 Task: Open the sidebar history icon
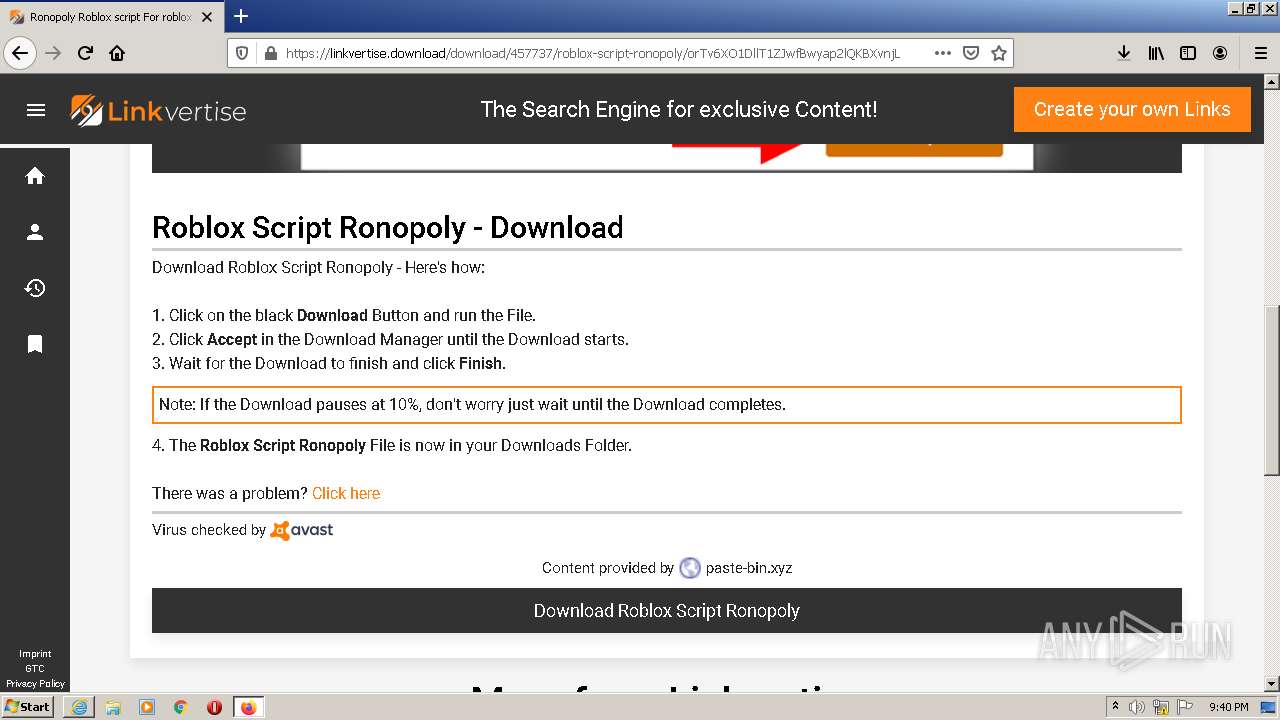pos(35,288)
